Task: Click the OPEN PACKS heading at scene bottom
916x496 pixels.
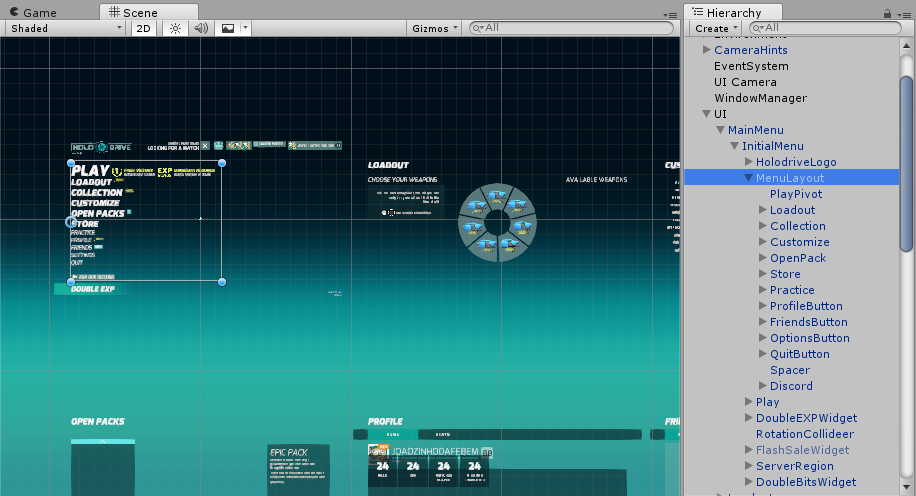Action: click(98, 421)
